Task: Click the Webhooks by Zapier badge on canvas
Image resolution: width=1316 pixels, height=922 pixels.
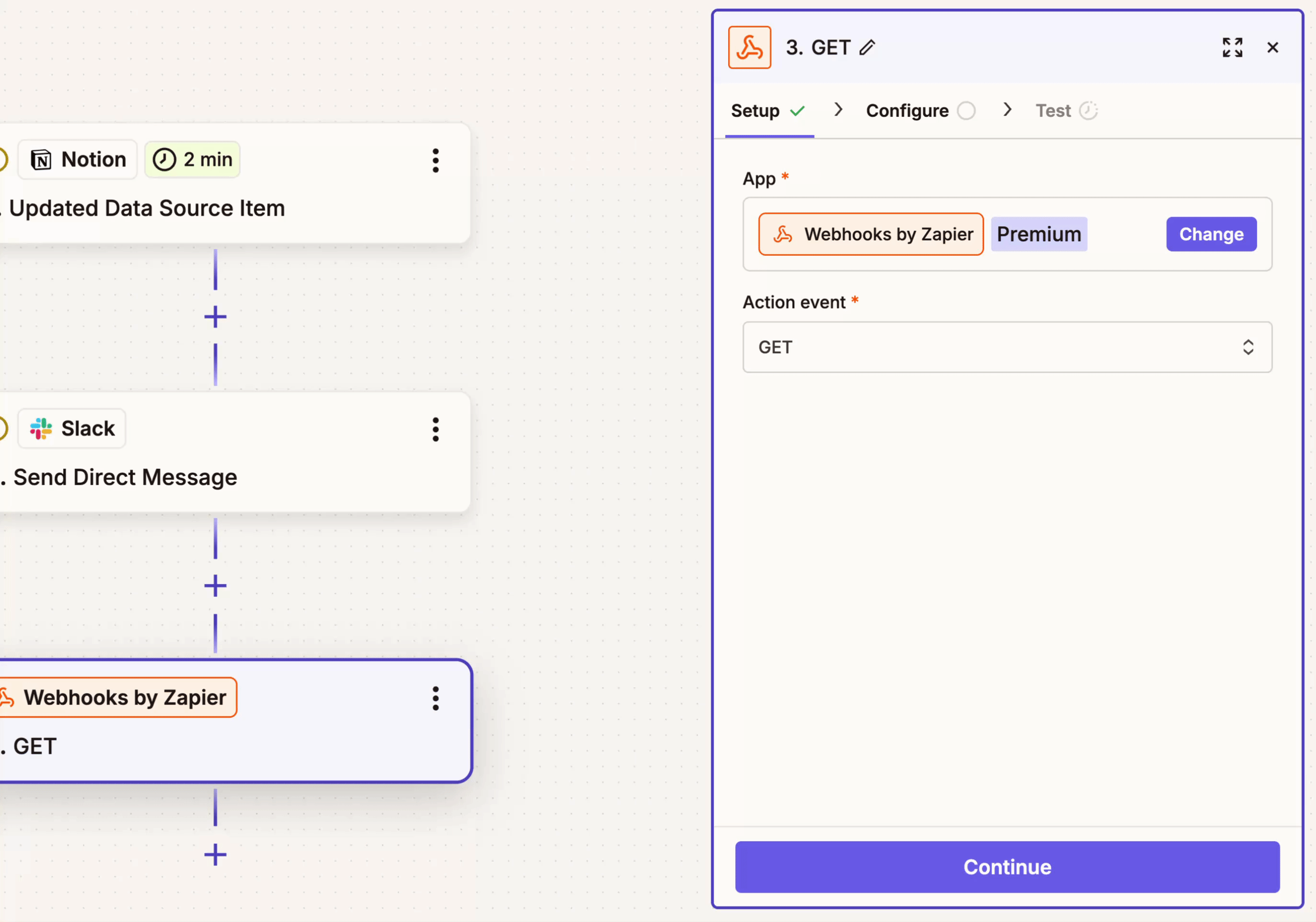Action: point(117,697)
